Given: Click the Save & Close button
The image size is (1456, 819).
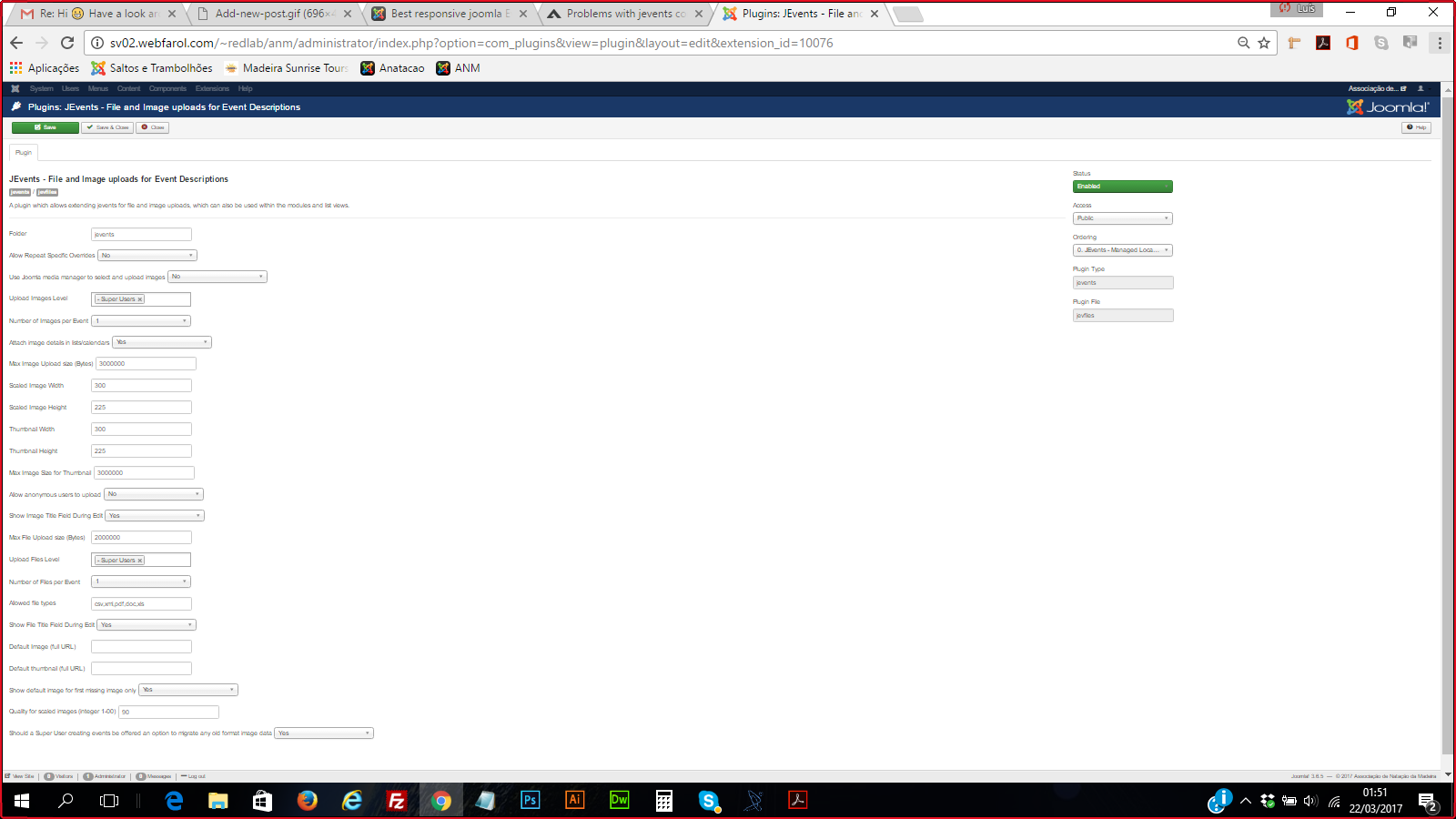Looking at the screenshot, I should [x=107, y=127].
